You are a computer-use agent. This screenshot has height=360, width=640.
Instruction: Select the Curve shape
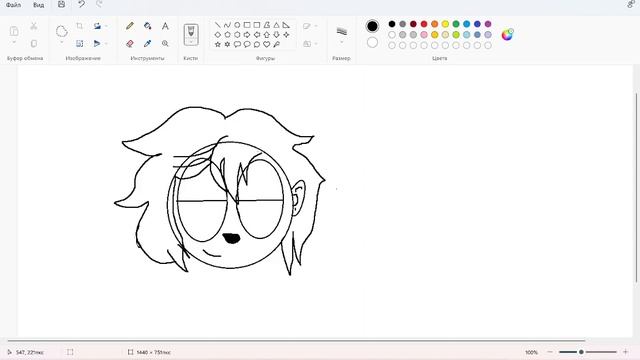(227, 25)
